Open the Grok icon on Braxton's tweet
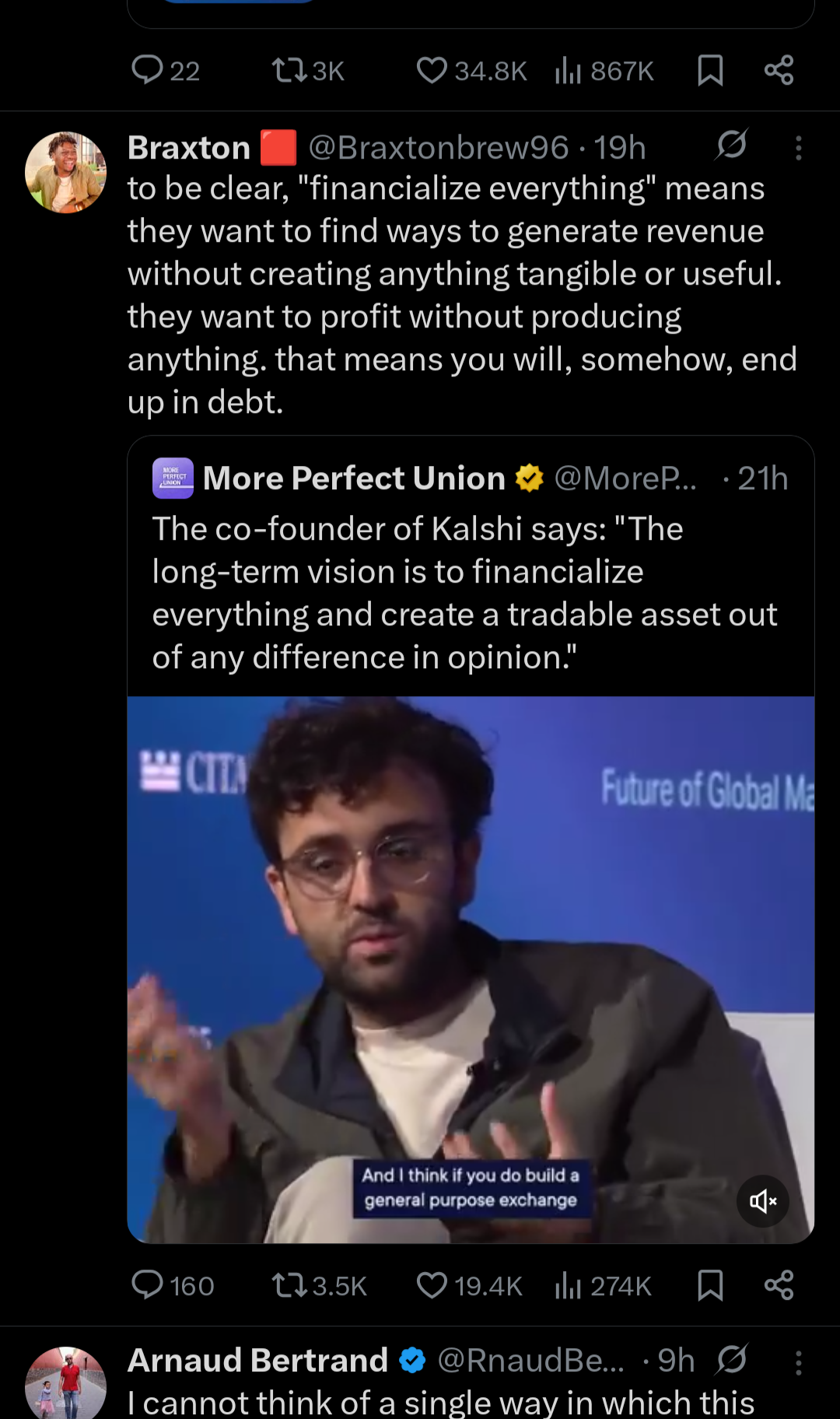 732,145
